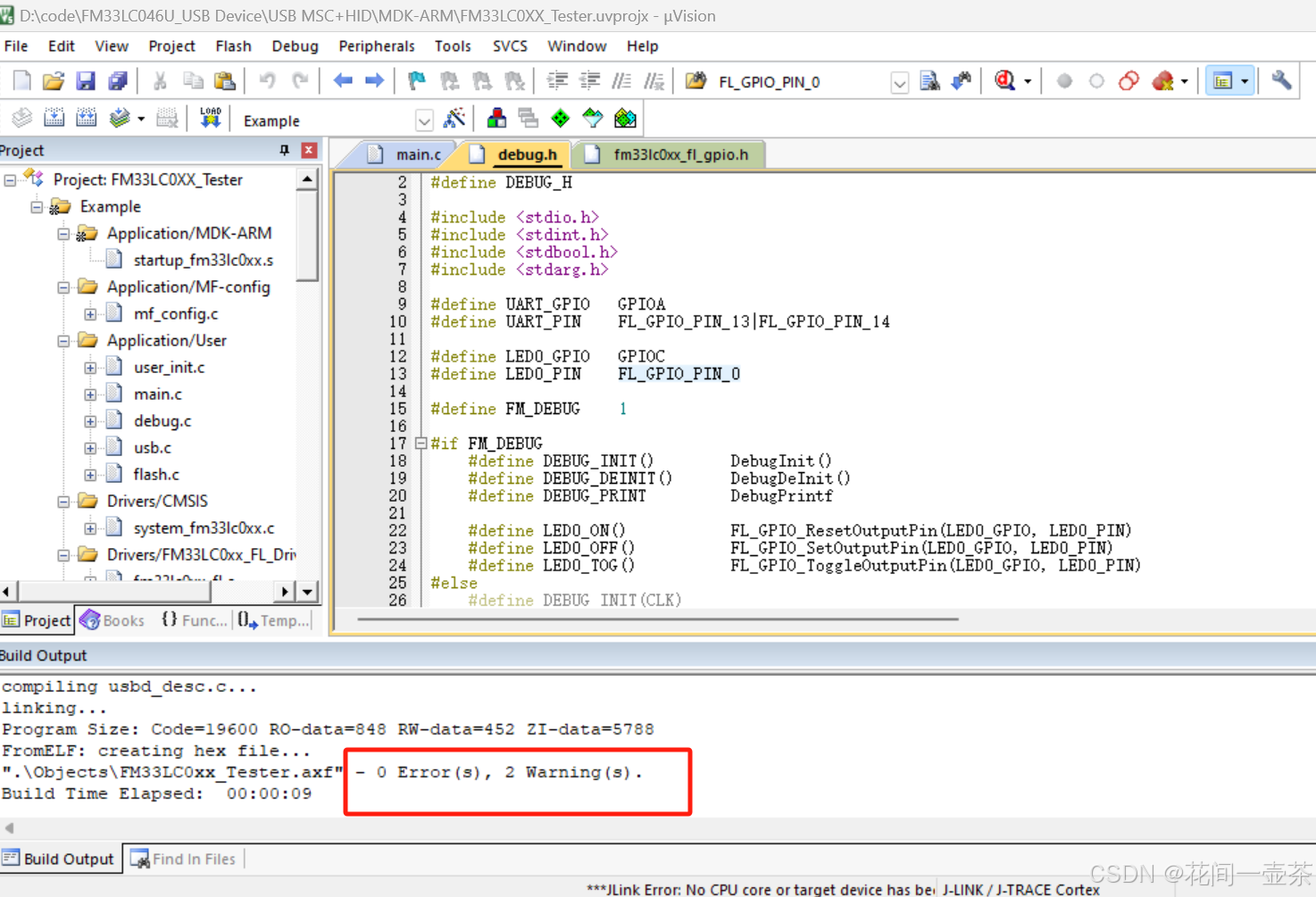
Task: Open kill breakpoints dropdown arrow
Action: pos(1185,81)
